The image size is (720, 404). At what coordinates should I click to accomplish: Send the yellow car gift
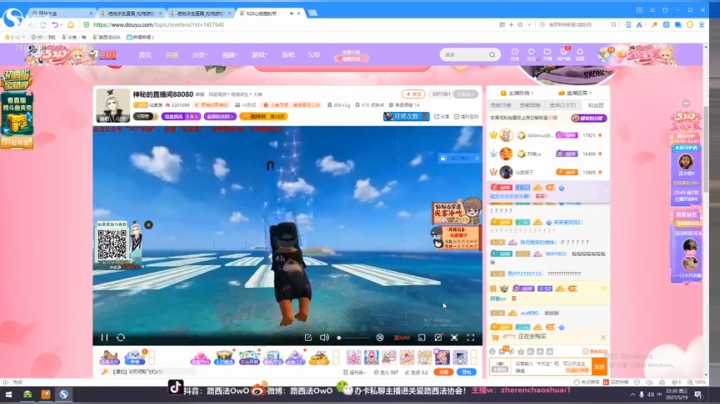click(319, 357)
